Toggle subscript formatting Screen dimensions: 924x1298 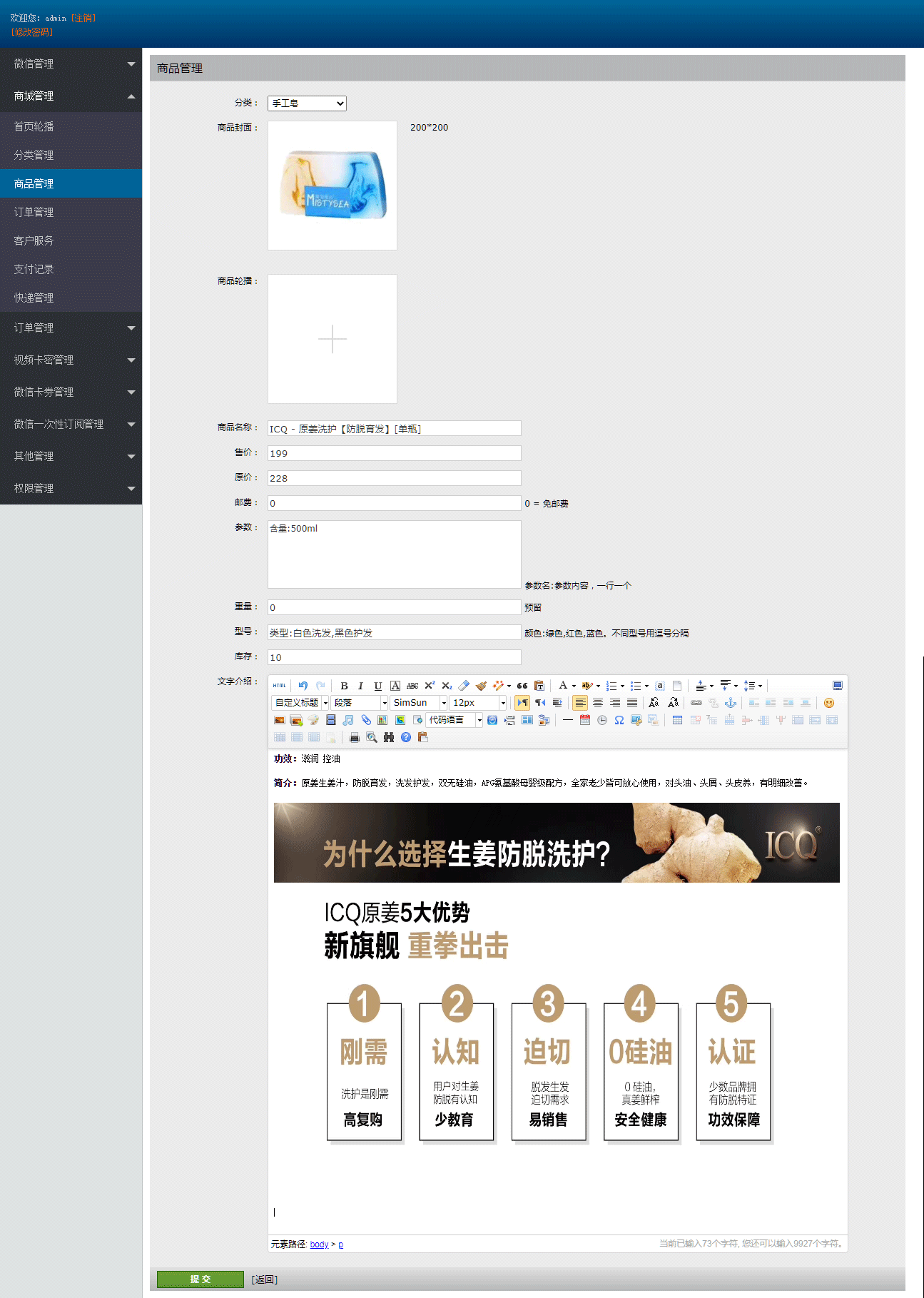447,686
